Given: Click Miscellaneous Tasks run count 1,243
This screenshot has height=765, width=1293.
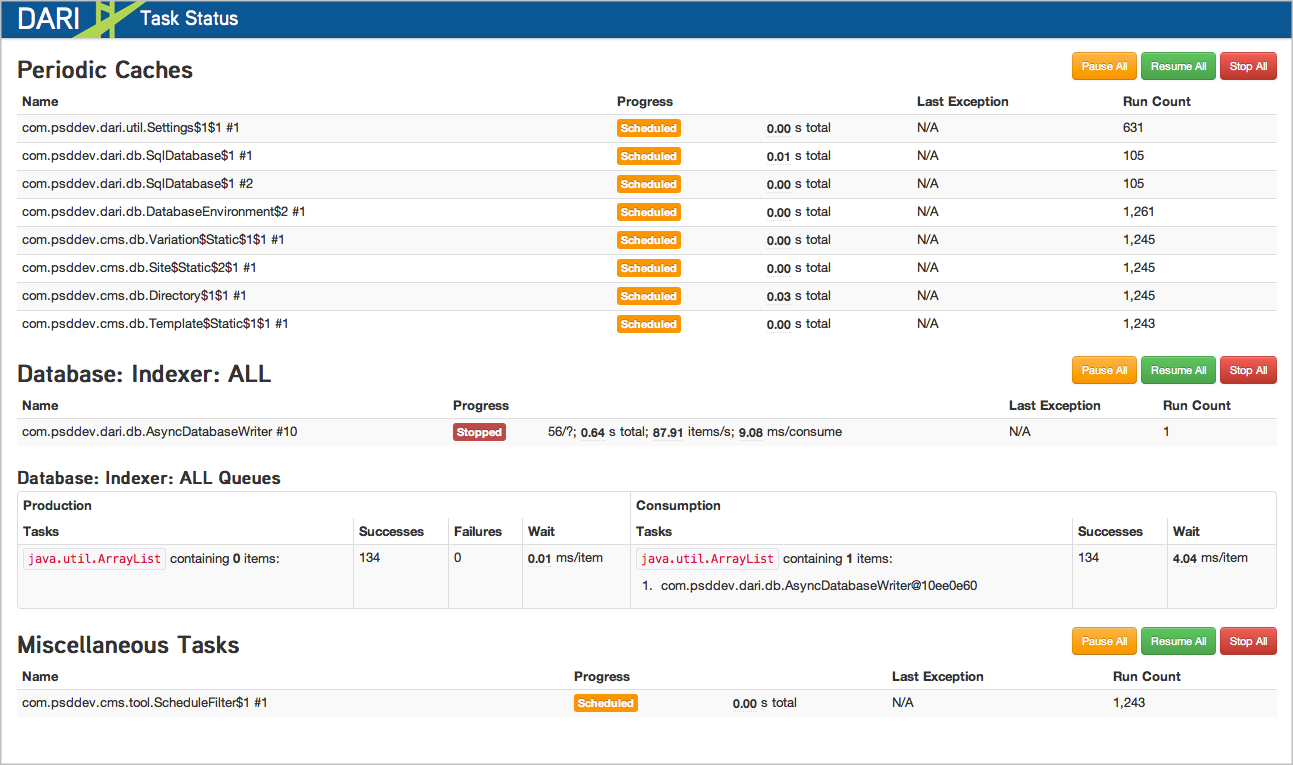Looking at the screenshot, I should point(1129,703).
